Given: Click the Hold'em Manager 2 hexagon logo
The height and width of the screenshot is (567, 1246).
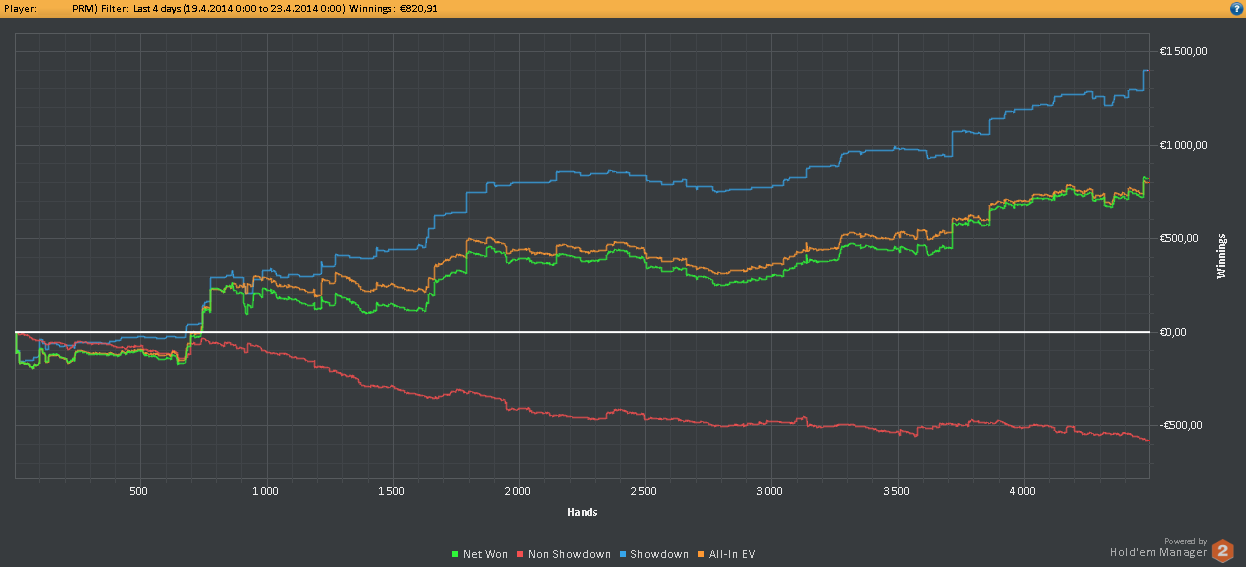Looking at the screenshot, I should (1222, 550).
